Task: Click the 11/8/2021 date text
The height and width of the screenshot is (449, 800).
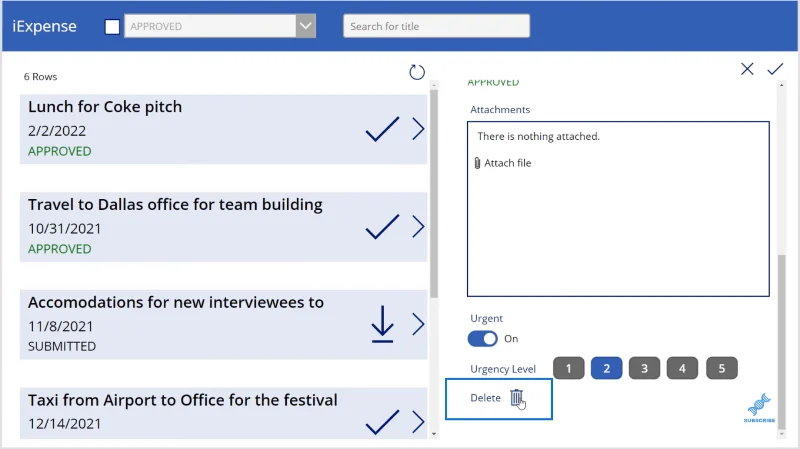Action: click(x=60, y=327)
